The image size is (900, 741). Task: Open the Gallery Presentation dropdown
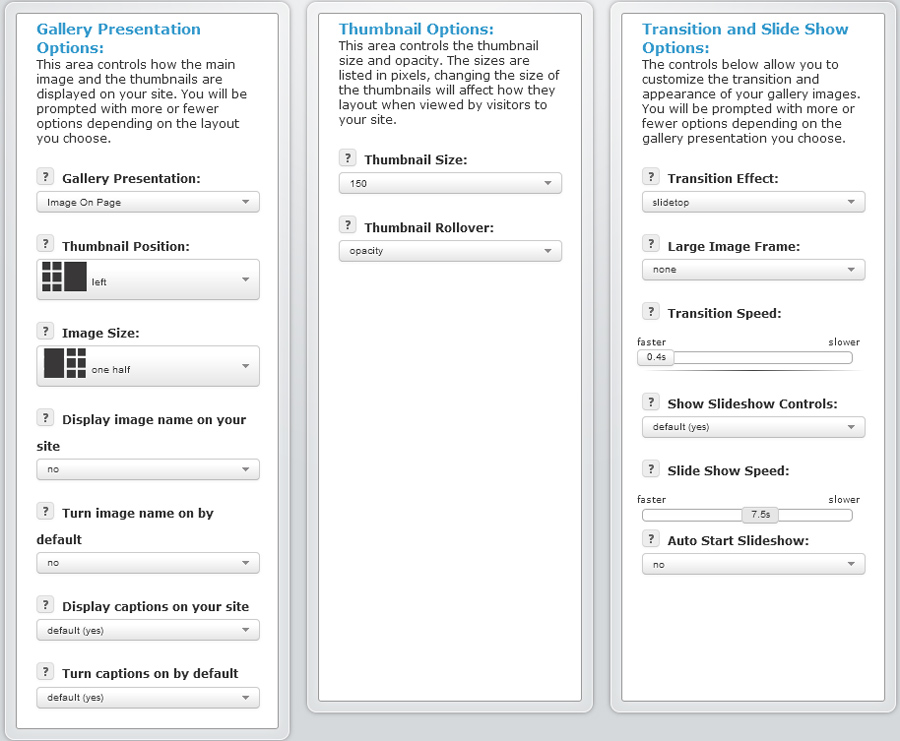coord(148,202)
